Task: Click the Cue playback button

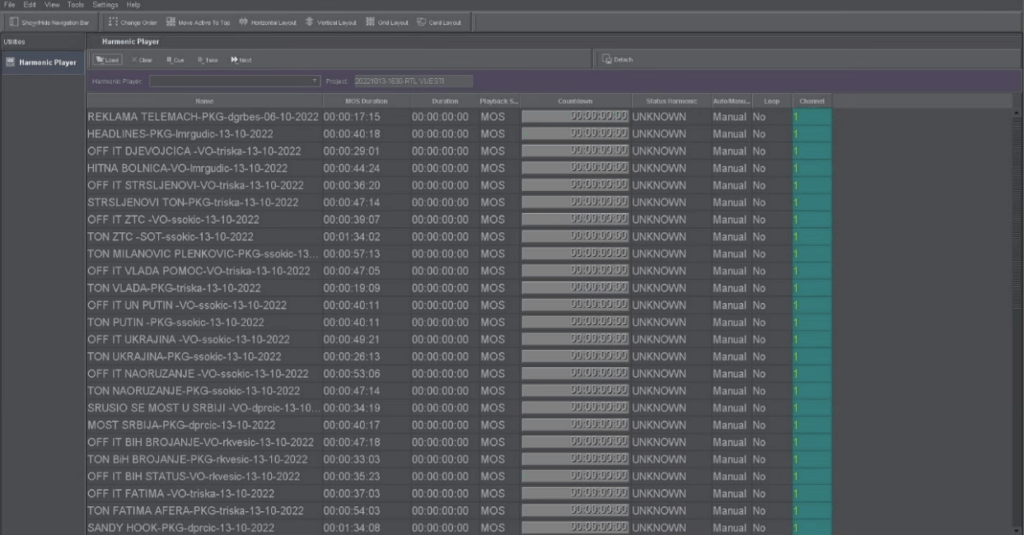Action: point(175,59)
